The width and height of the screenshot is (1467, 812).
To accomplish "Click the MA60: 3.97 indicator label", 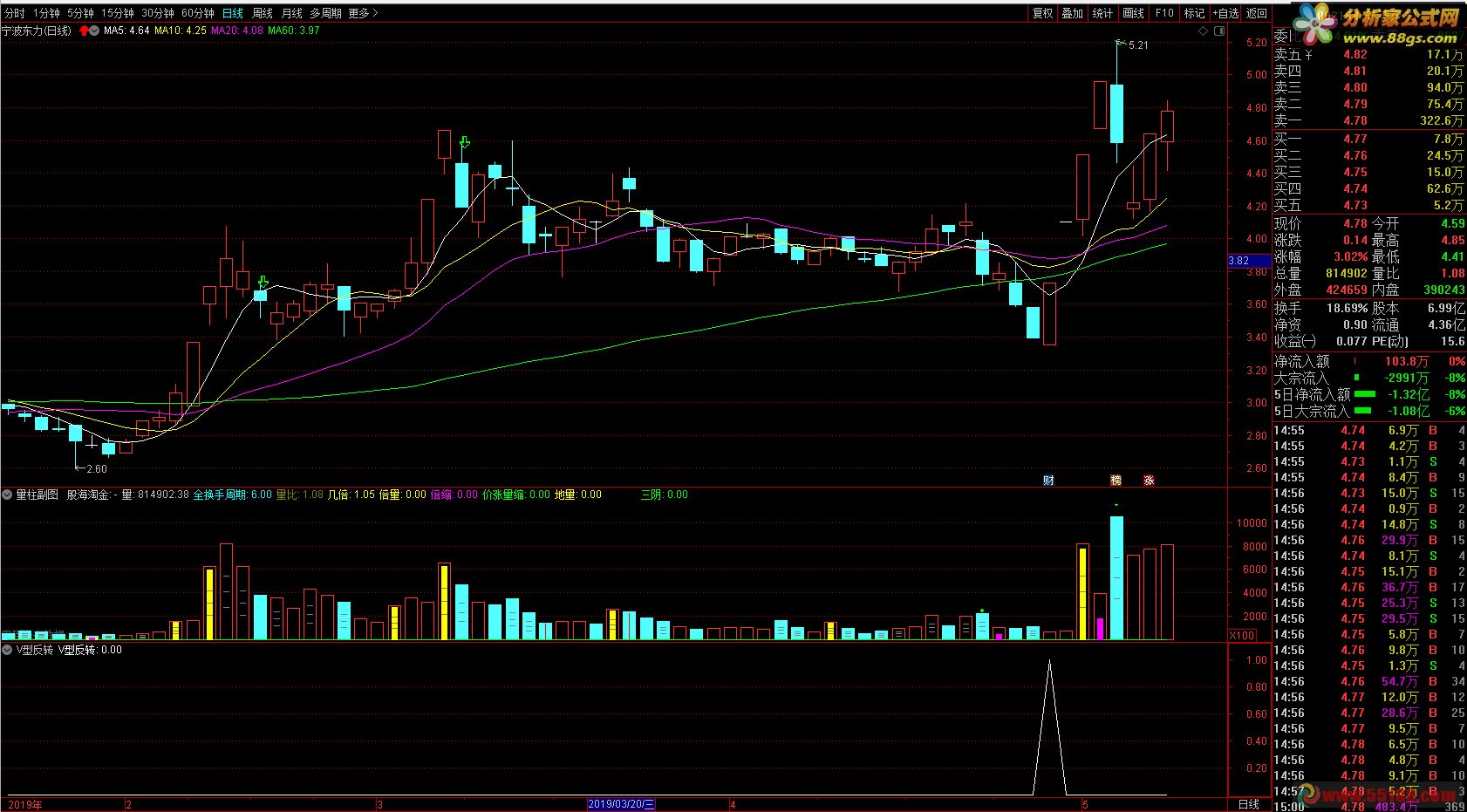I will [x=293, y=31].
